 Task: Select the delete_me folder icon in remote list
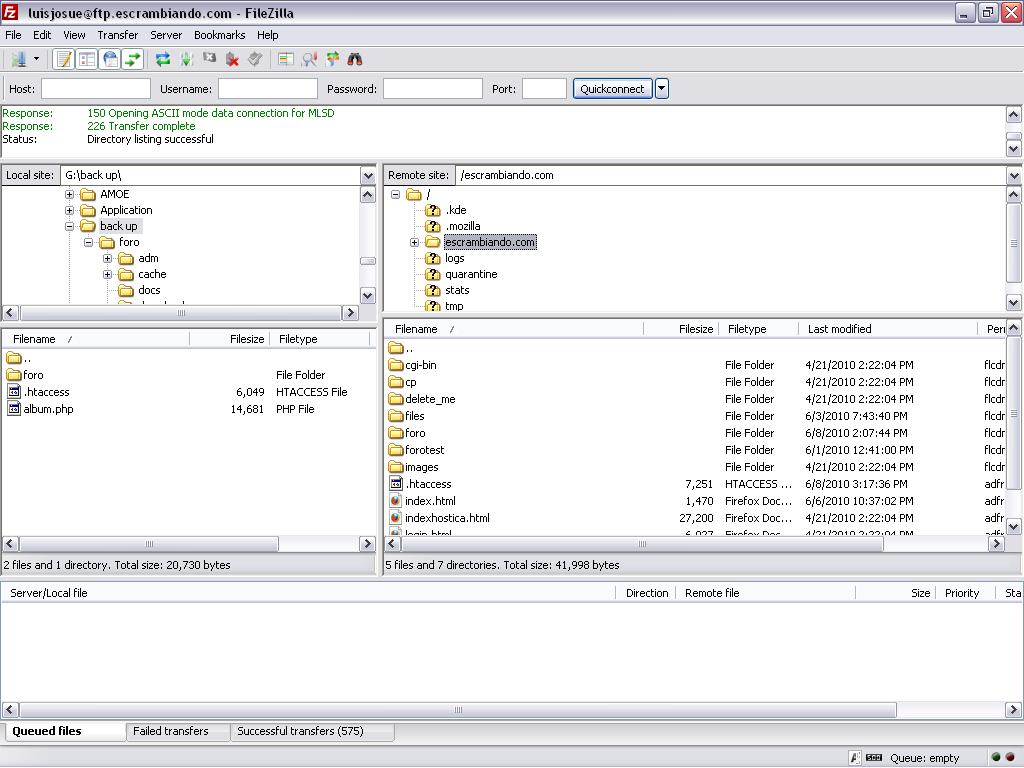tap(396, 399)
